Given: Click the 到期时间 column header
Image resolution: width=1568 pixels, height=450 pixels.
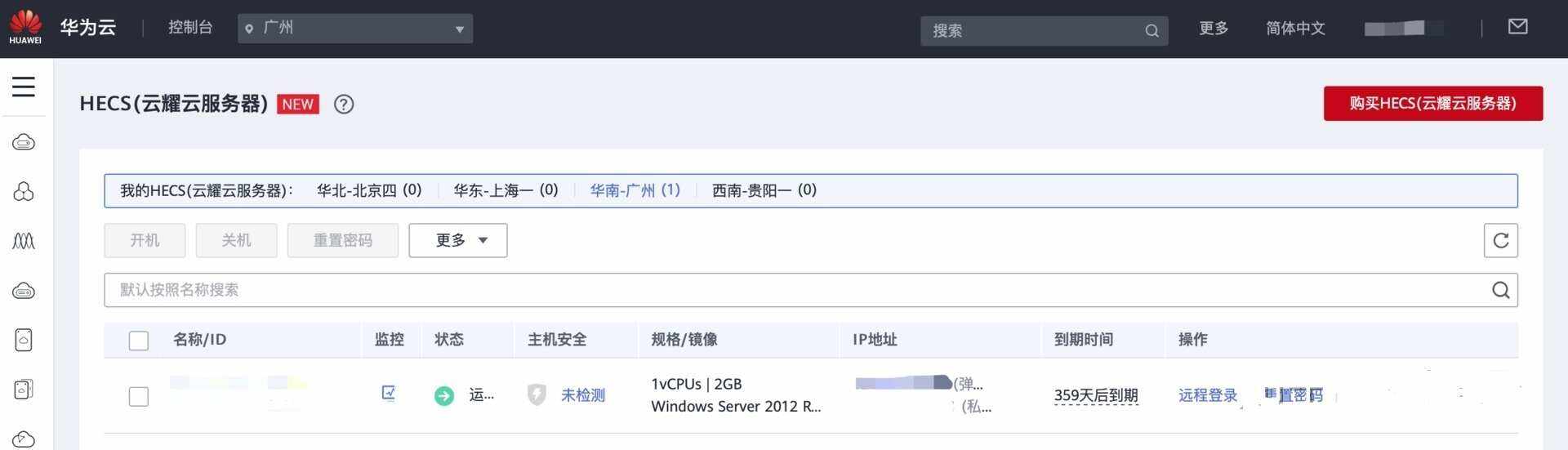Looking at the screenshot, I should pos(1084,340).
